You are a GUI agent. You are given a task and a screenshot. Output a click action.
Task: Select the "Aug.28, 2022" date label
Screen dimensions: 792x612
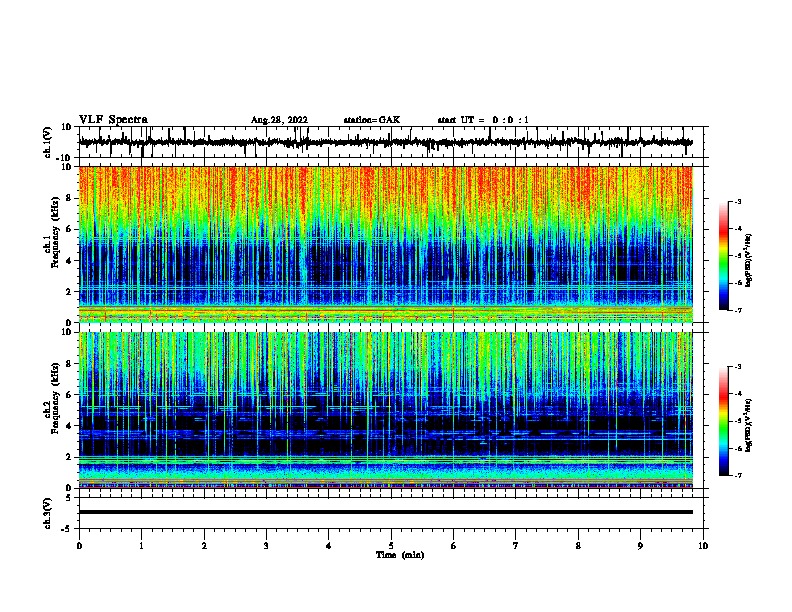(279, 120)
